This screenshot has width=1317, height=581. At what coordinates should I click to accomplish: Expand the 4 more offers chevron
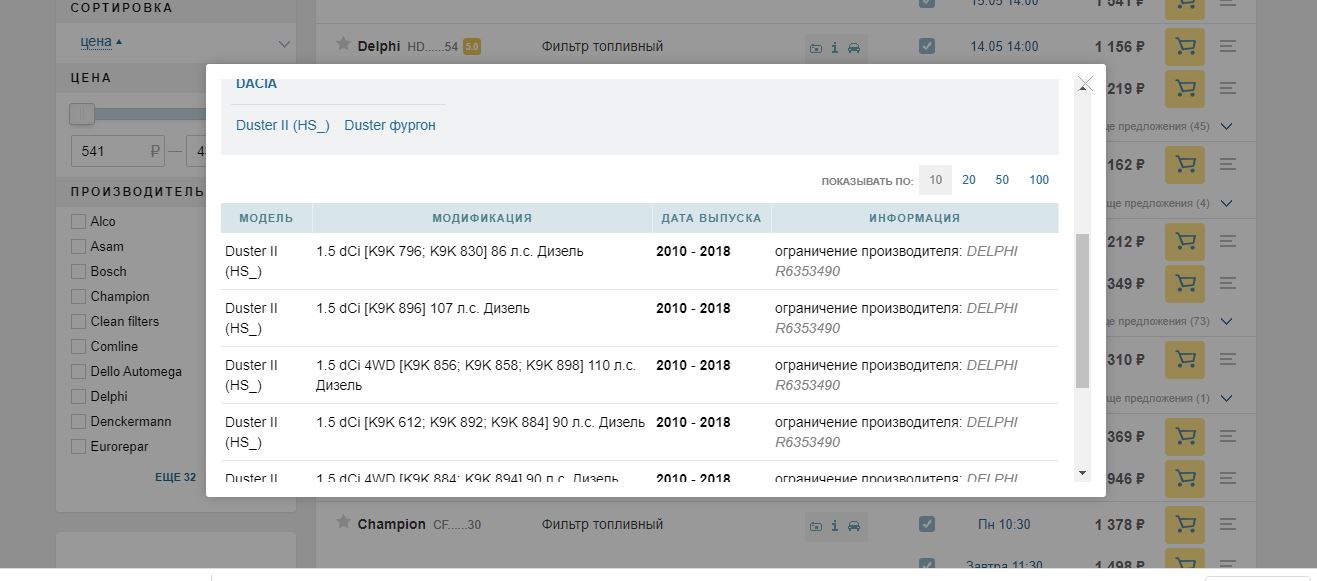[x=1228, y=203]
